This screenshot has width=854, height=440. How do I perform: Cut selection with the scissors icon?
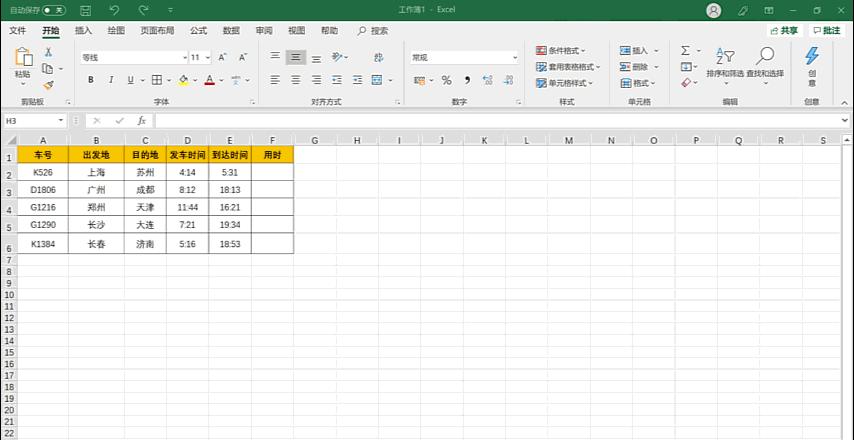pyautogui.click(x=48, y=52)
